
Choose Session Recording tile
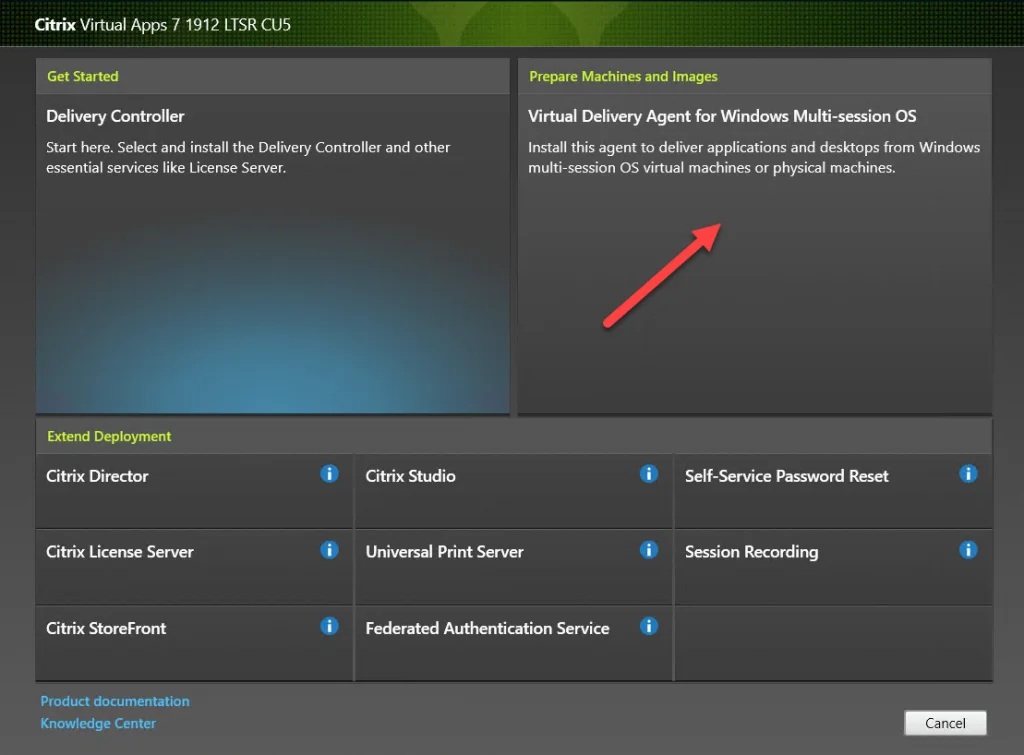pyautogui.click(x=833, y=567)
